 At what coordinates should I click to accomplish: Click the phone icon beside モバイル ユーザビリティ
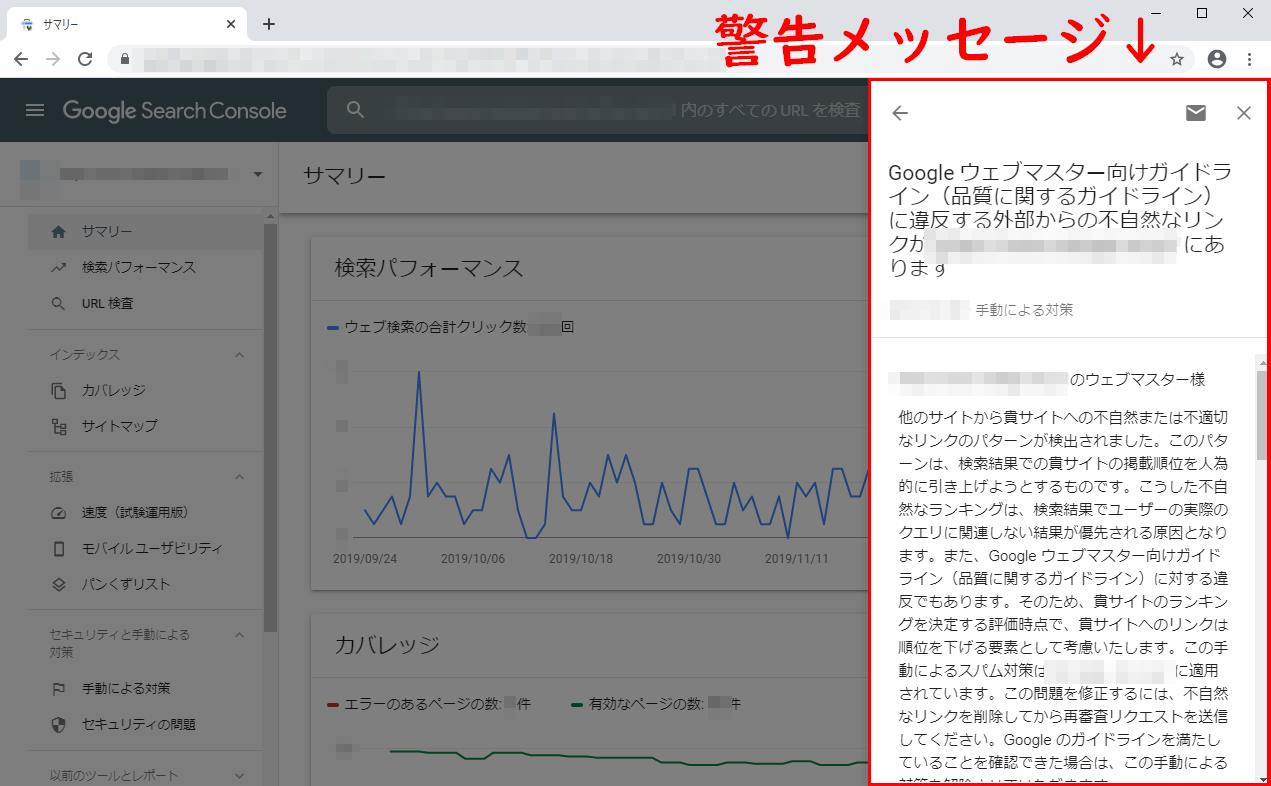point(59,548)
